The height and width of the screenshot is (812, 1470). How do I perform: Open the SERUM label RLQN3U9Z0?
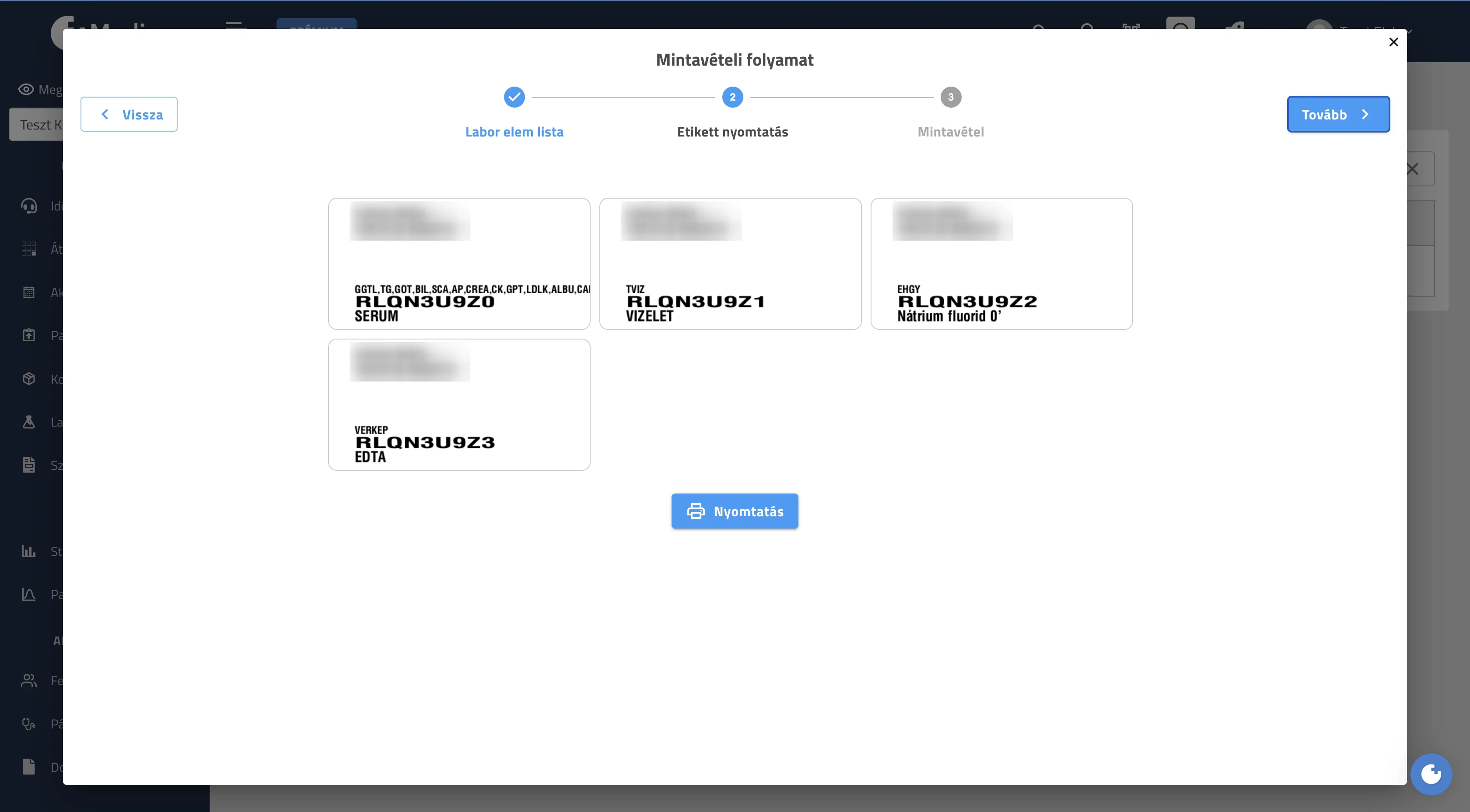click(x=459, y=264)
